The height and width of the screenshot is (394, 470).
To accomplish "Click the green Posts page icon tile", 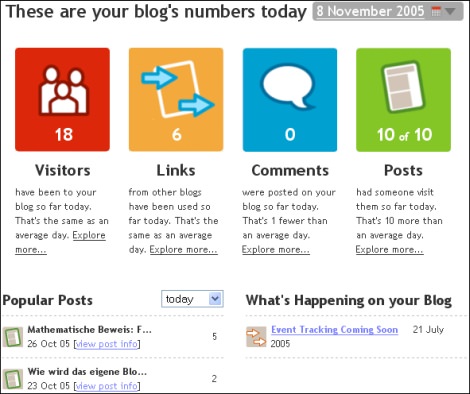I will [403, 99].
